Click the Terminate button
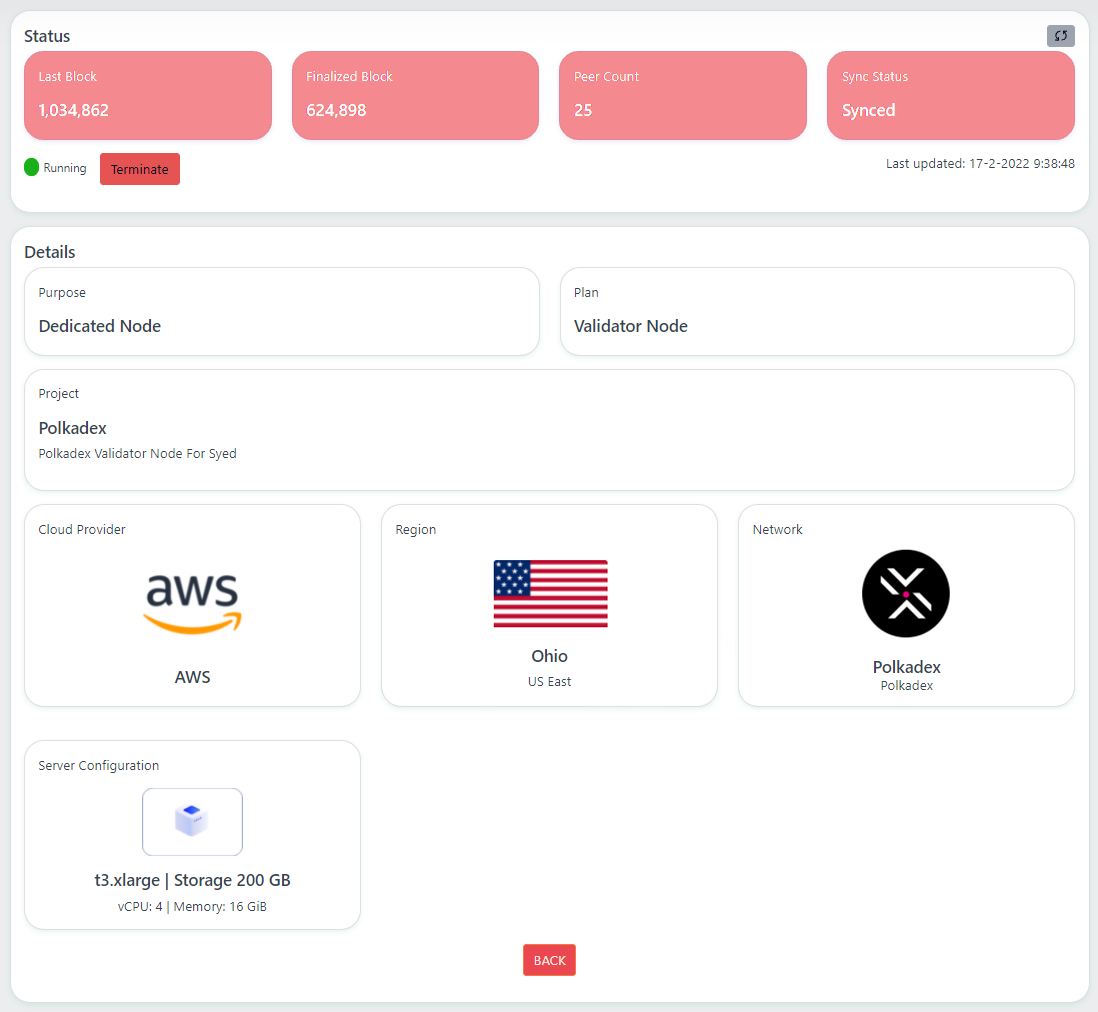 (x=139, y=168)
